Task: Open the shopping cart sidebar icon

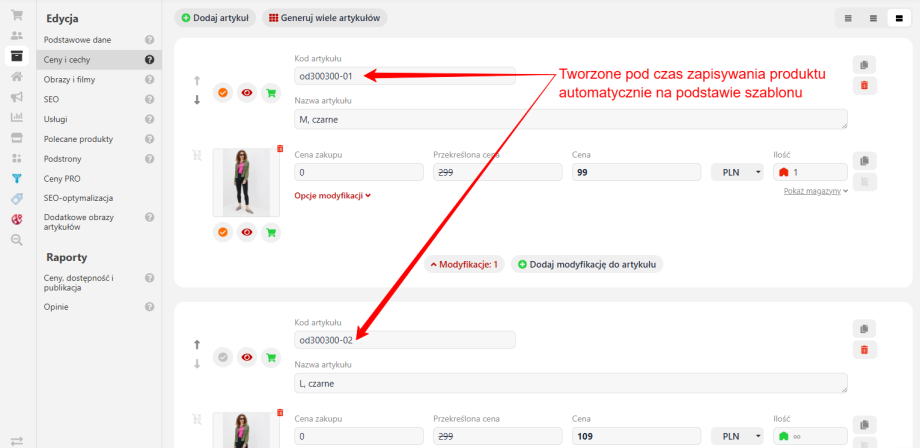Action: click(17, 15)
